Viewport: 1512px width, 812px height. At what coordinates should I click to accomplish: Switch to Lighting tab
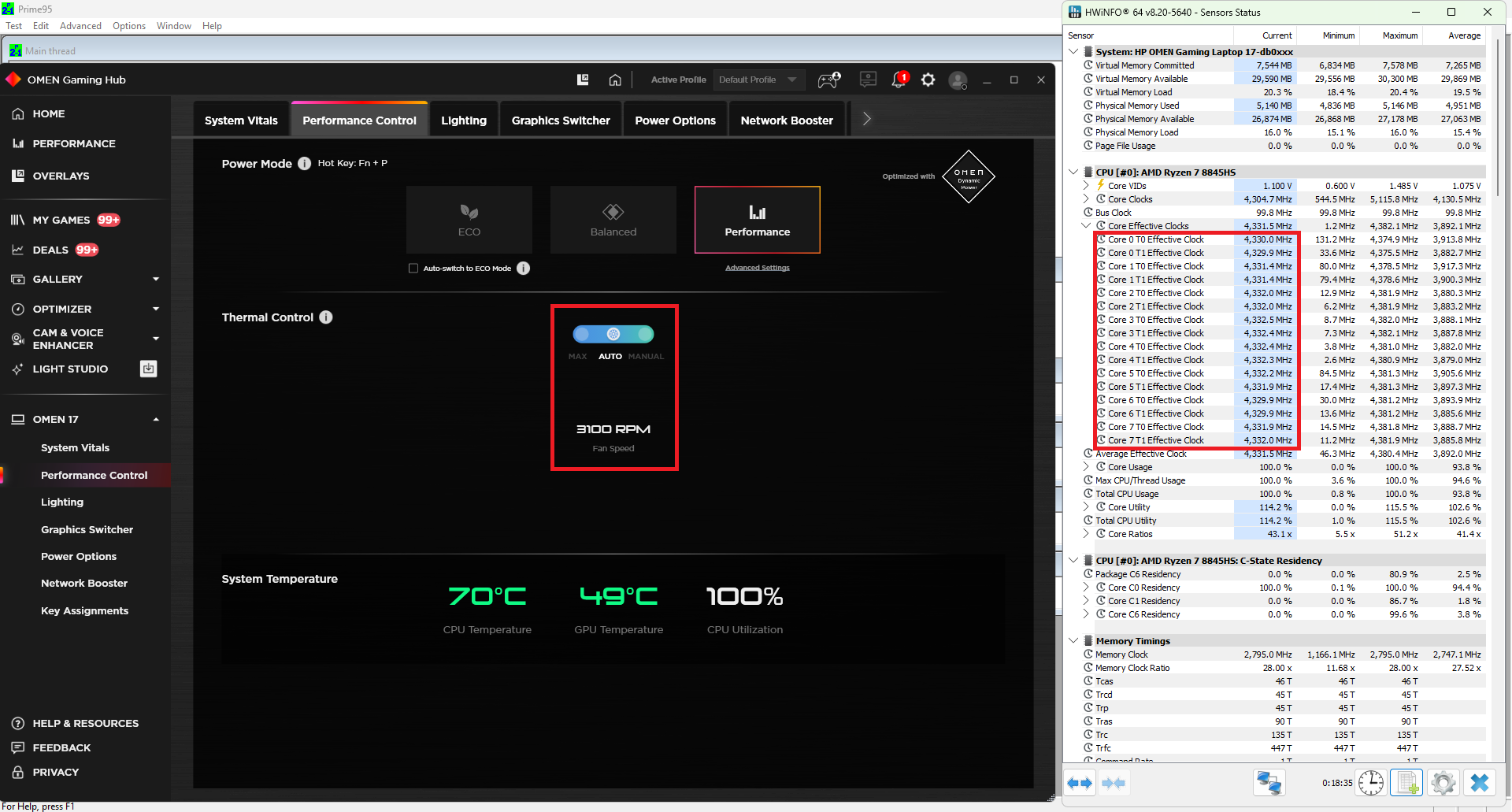[x=464, y=120]
